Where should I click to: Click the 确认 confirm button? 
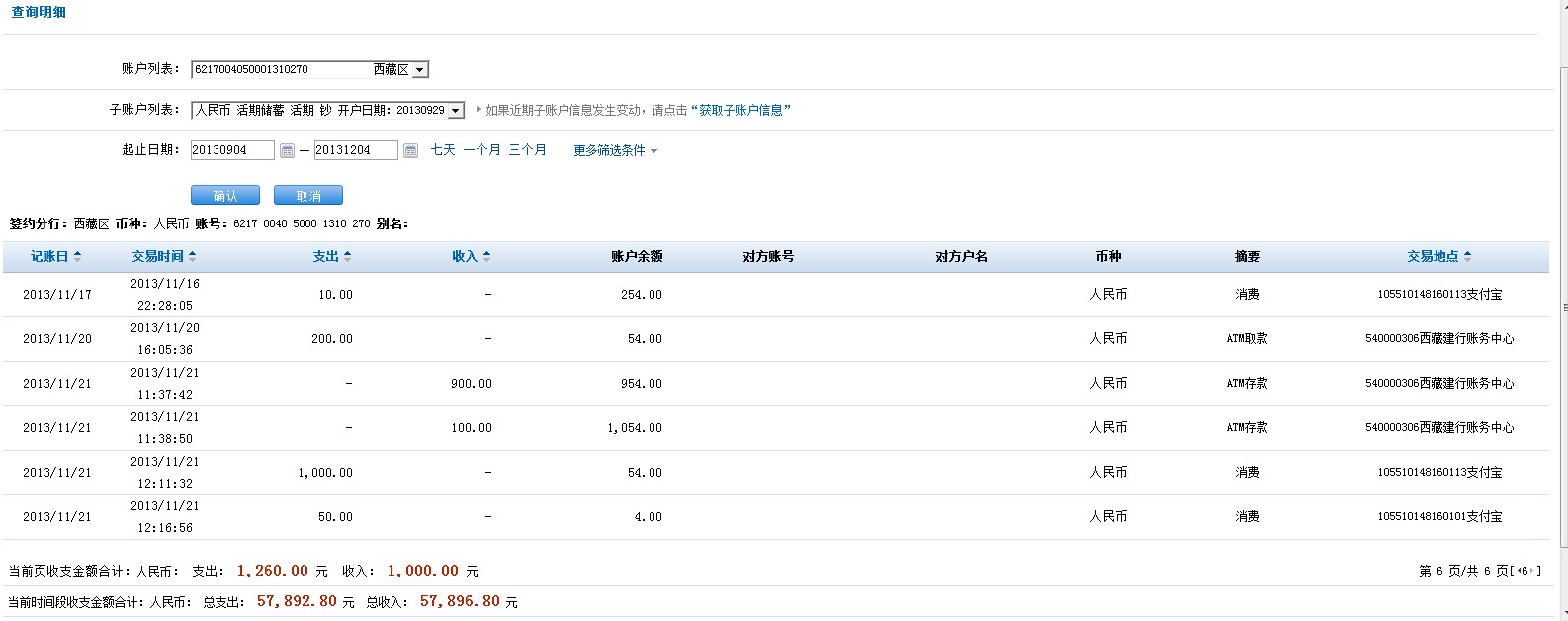[x=225, y=195]
